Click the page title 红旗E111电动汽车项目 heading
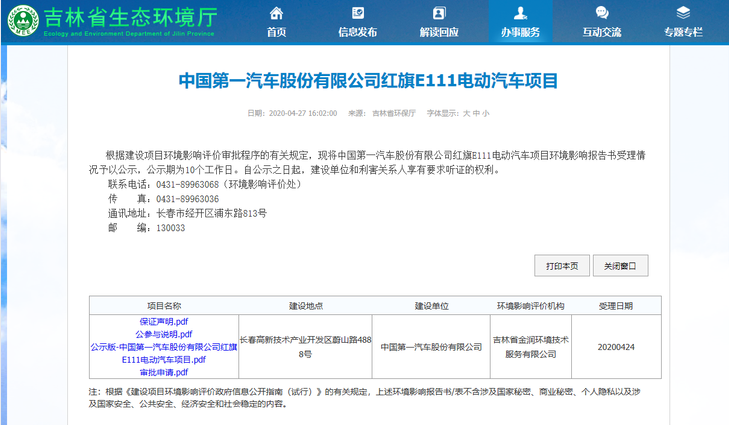Image resolution: width=729 pixels, height=425 pixels. click(x=367, y=80)
